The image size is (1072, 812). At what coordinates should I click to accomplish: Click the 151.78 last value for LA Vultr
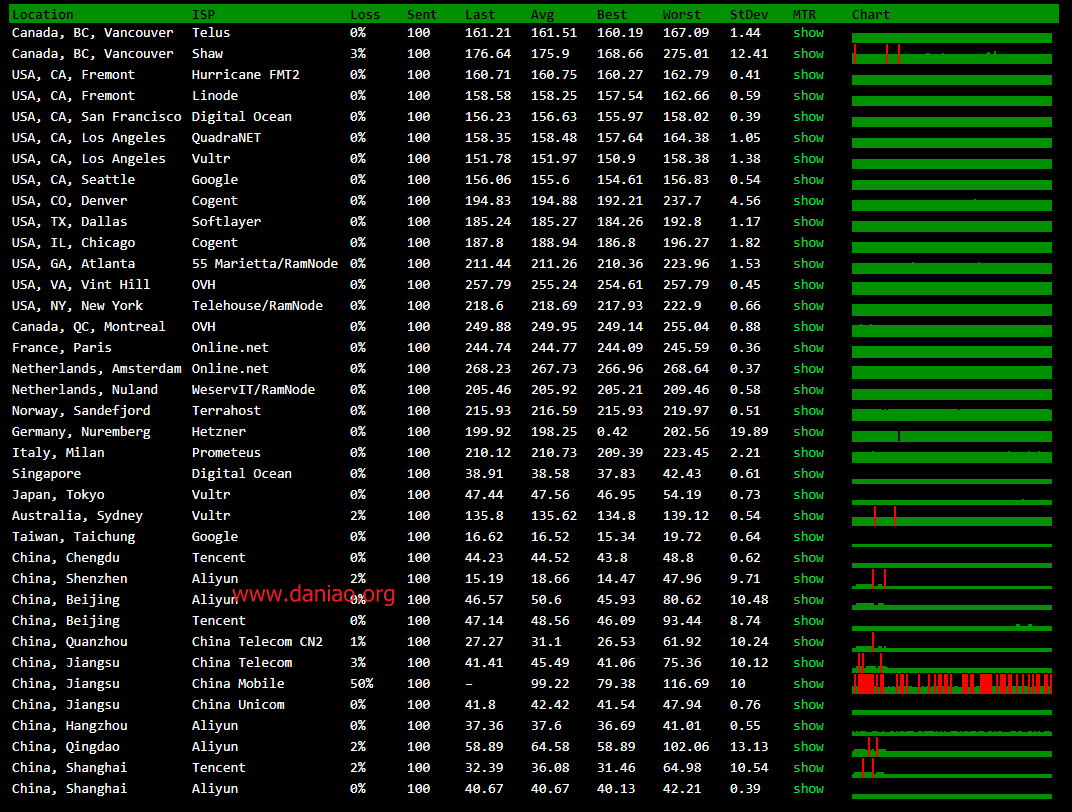click(x=488, y=159)
